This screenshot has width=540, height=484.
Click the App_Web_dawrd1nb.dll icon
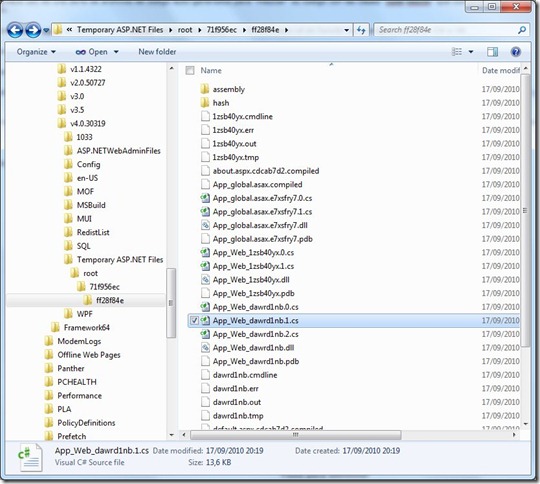click(x=205, y=348)
